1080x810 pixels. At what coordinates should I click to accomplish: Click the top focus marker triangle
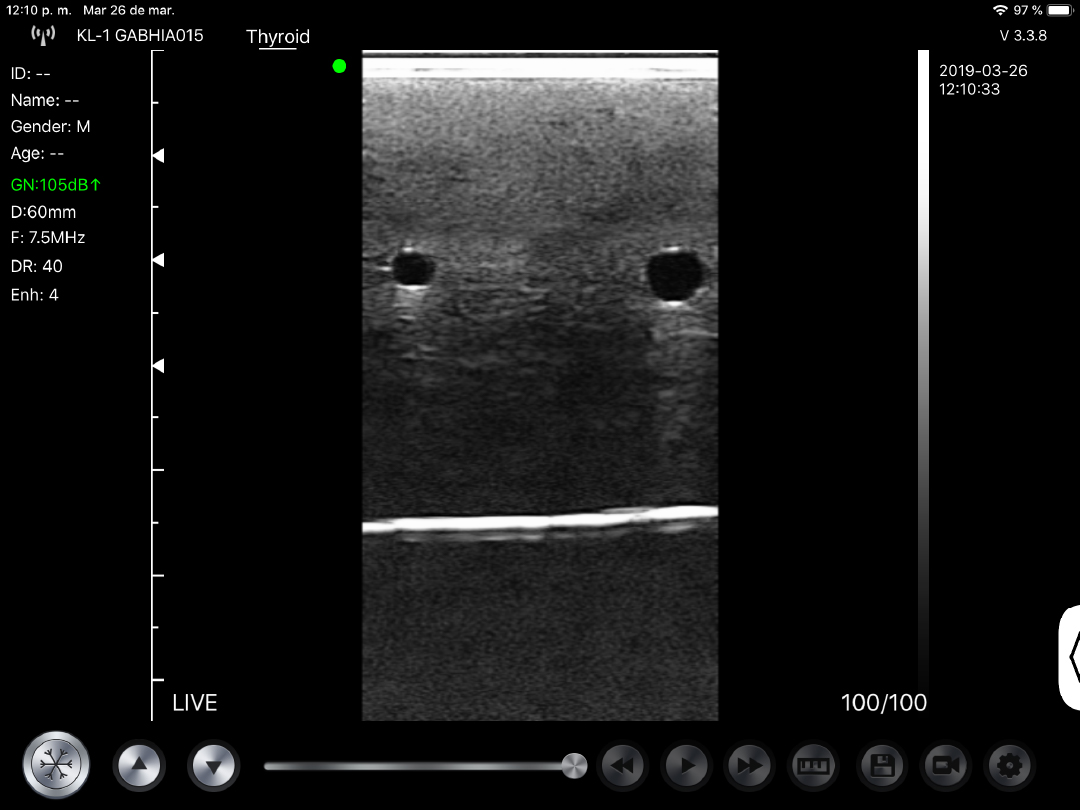pyautogui.click(x=158, y=155)
